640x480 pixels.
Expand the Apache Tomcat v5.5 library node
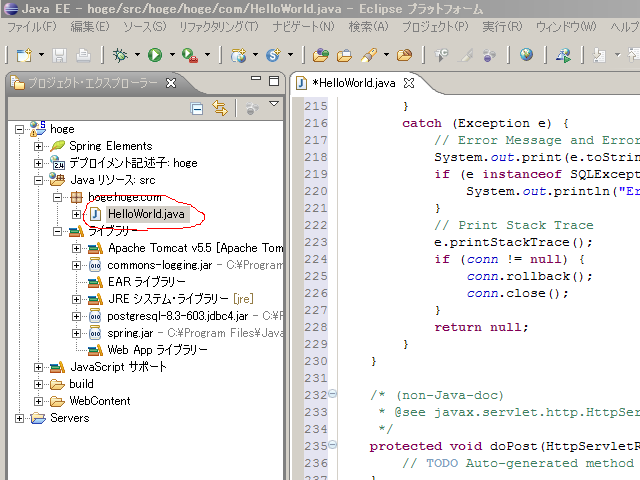point(77,248)
